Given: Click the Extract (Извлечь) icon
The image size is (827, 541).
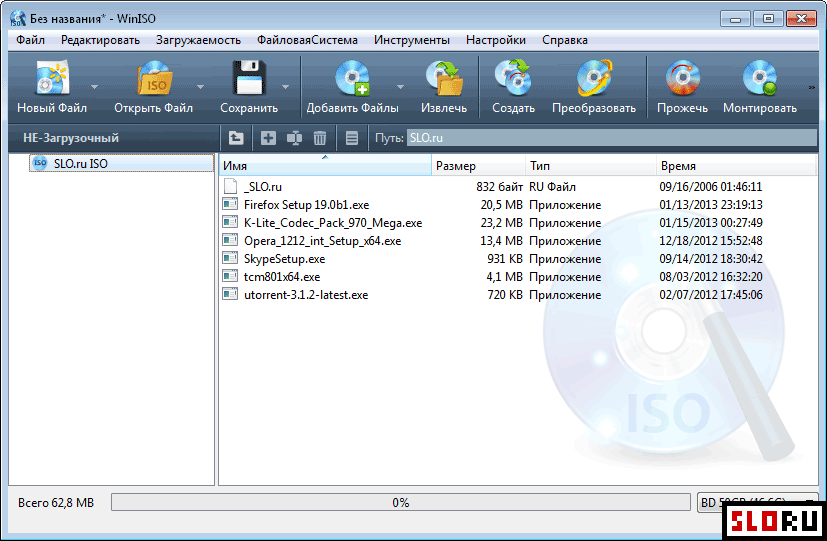Looking at the screenshot, I should click(444, 79).
